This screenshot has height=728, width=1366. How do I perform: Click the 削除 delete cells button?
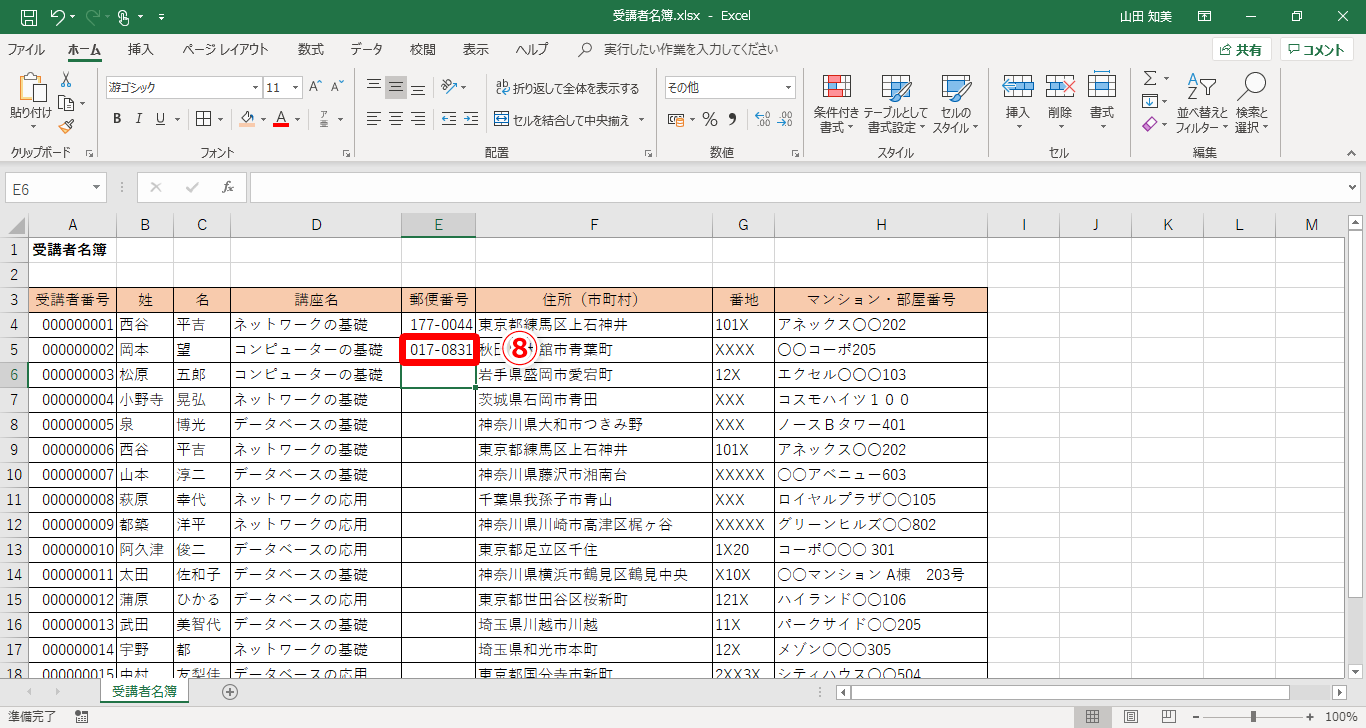point(1060,103)
